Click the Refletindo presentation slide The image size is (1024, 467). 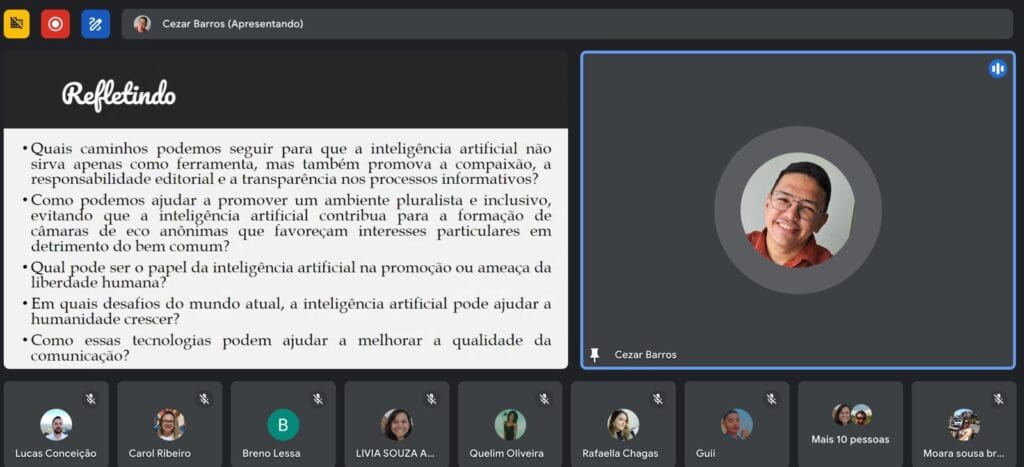285,210
